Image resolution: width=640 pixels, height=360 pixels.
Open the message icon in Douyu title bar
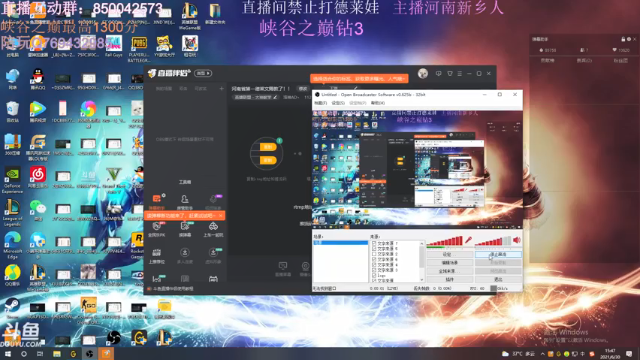tap(438, 73)
